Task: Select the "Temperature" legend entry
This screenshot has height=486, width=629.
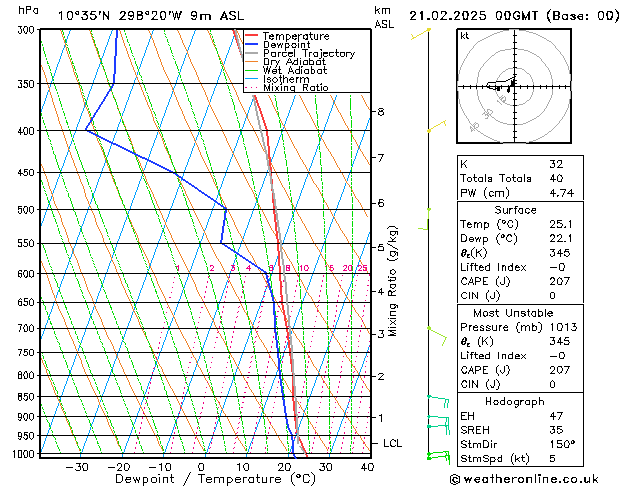Action: click(x=296, y=36)
